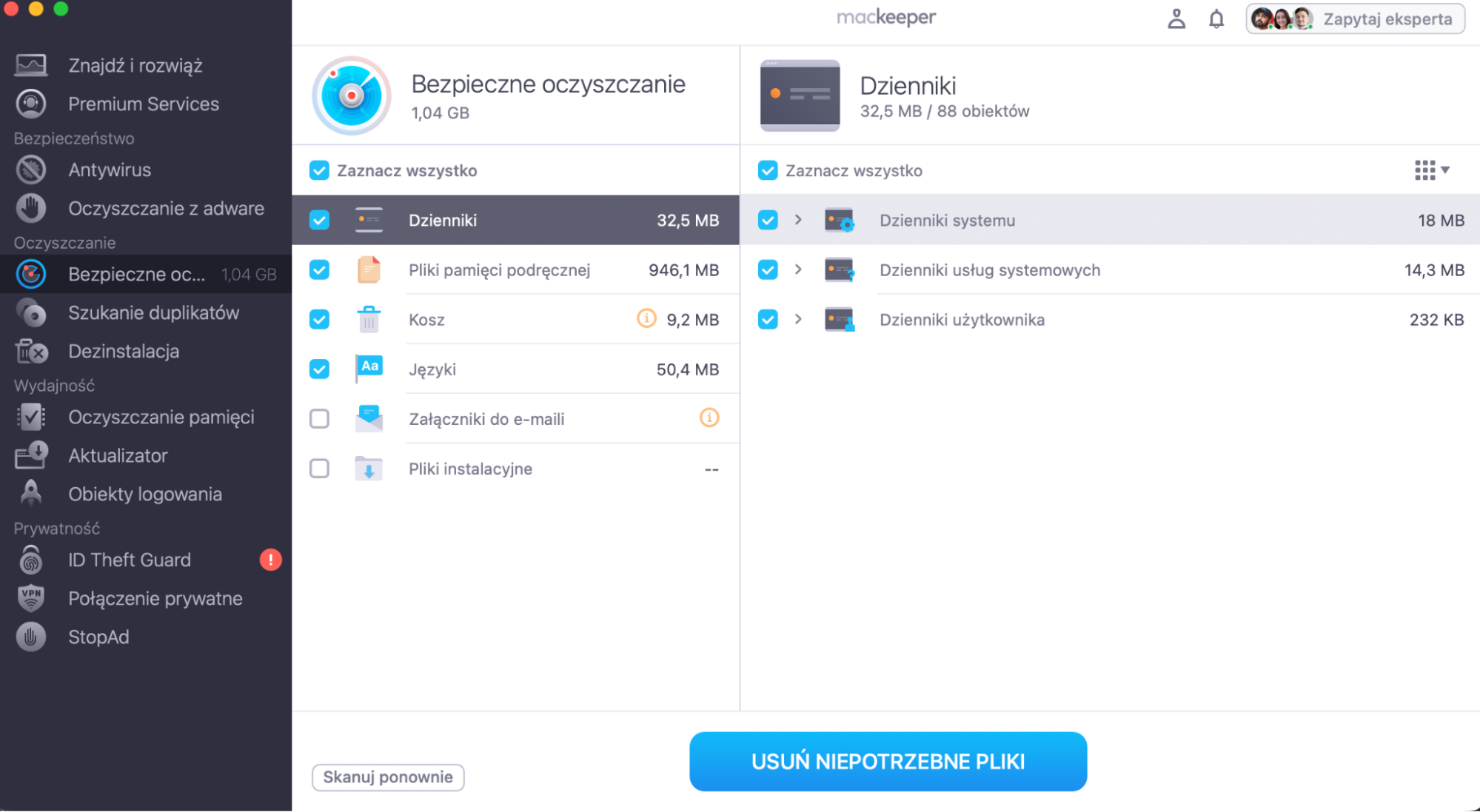Select the Kosz category label
The width and height of the screenshot is (1480, 812).
pos(426,320)
